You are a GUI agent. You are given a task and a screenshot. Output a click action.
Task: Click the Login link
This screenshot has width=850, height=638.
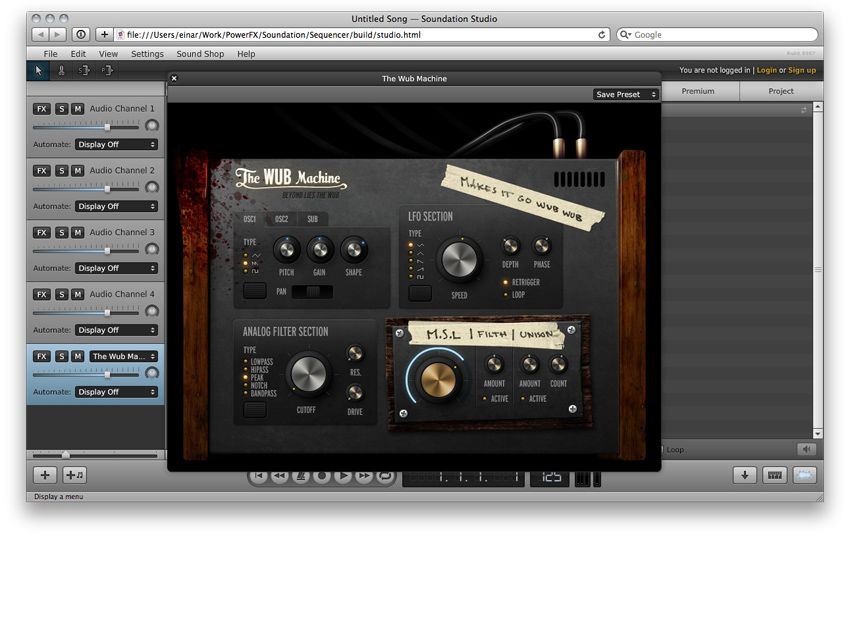point(767,70)
